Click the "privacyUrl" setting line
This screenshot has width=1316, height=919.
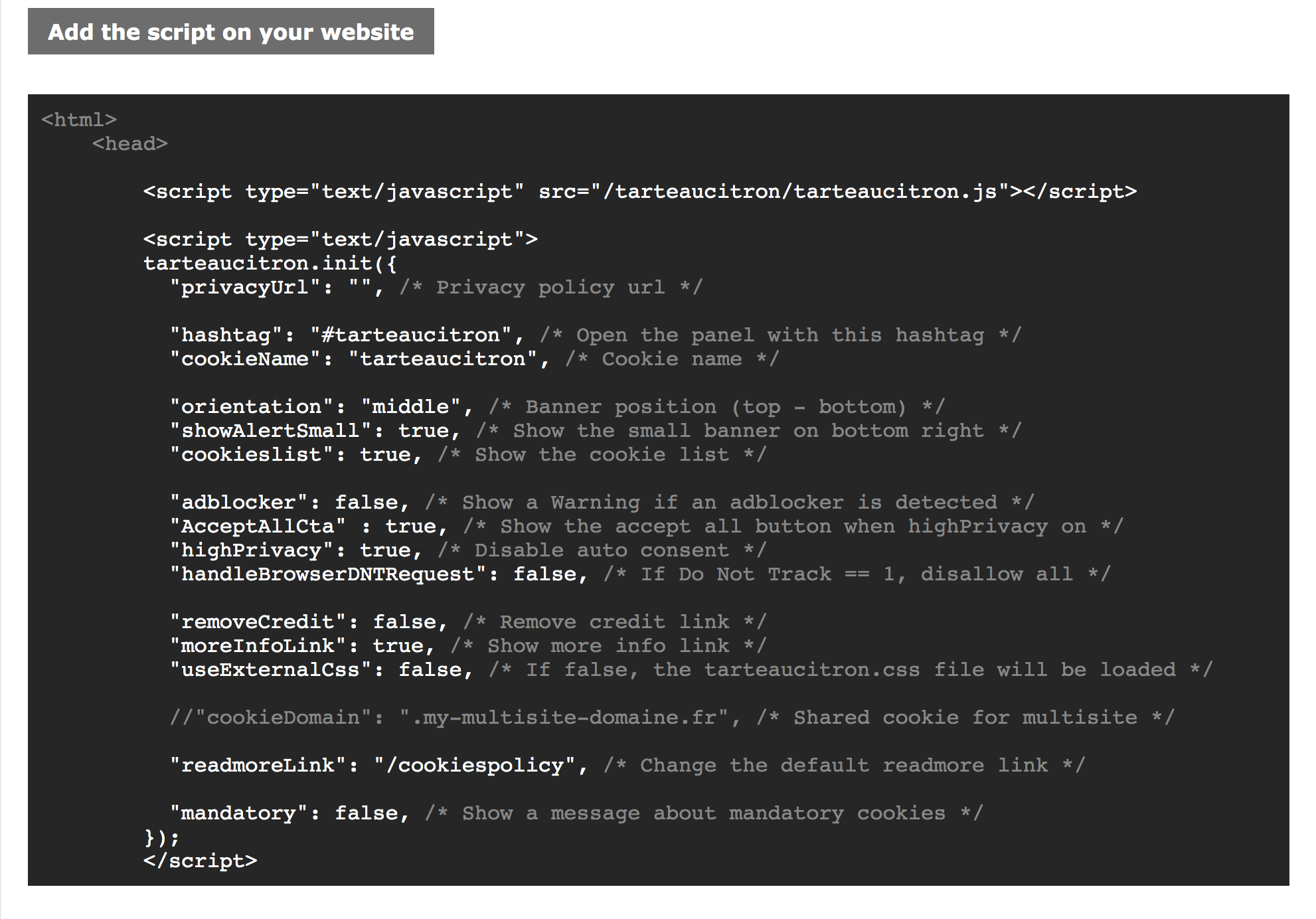[436, 287]
